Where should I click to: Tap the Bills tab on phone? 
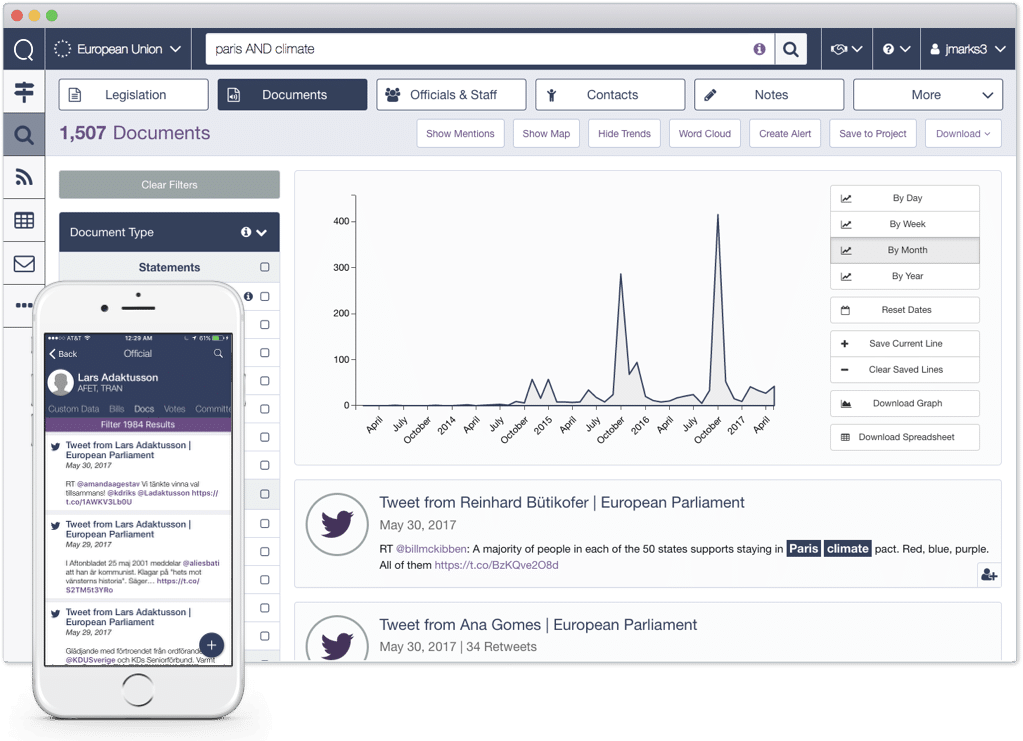click(x=117, y=409)
